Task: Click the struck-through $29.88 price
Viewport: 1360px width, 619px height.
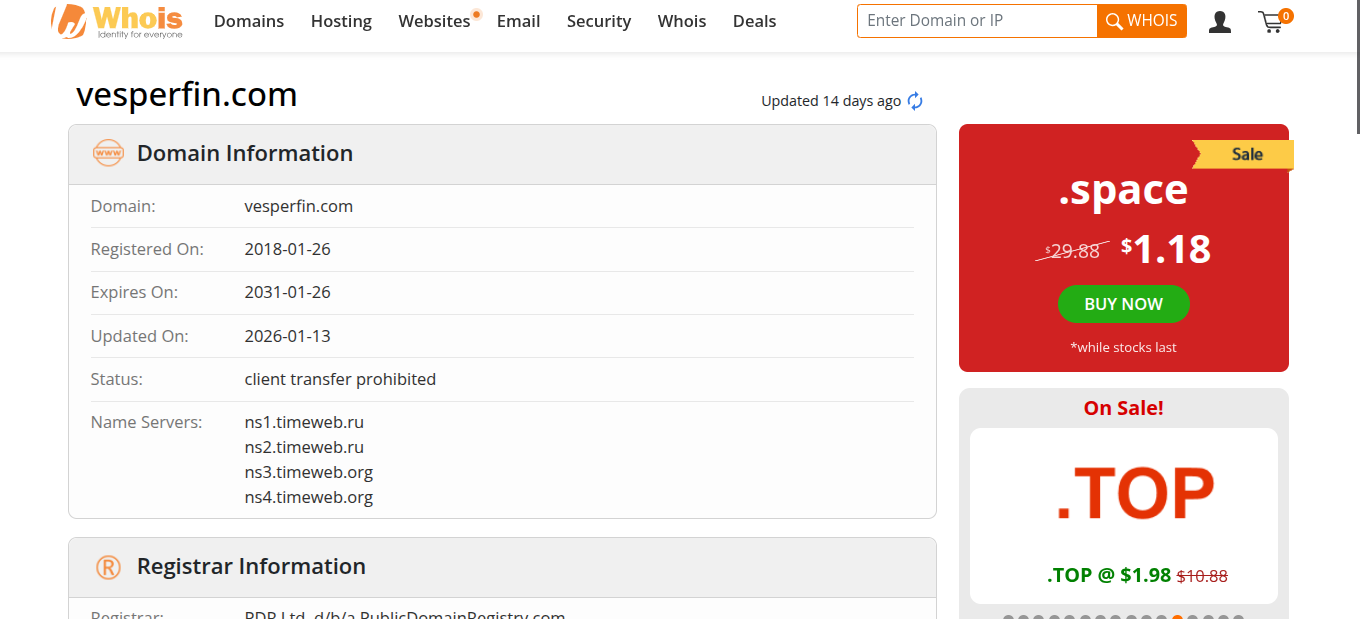Action: (x=1072, y=251)
